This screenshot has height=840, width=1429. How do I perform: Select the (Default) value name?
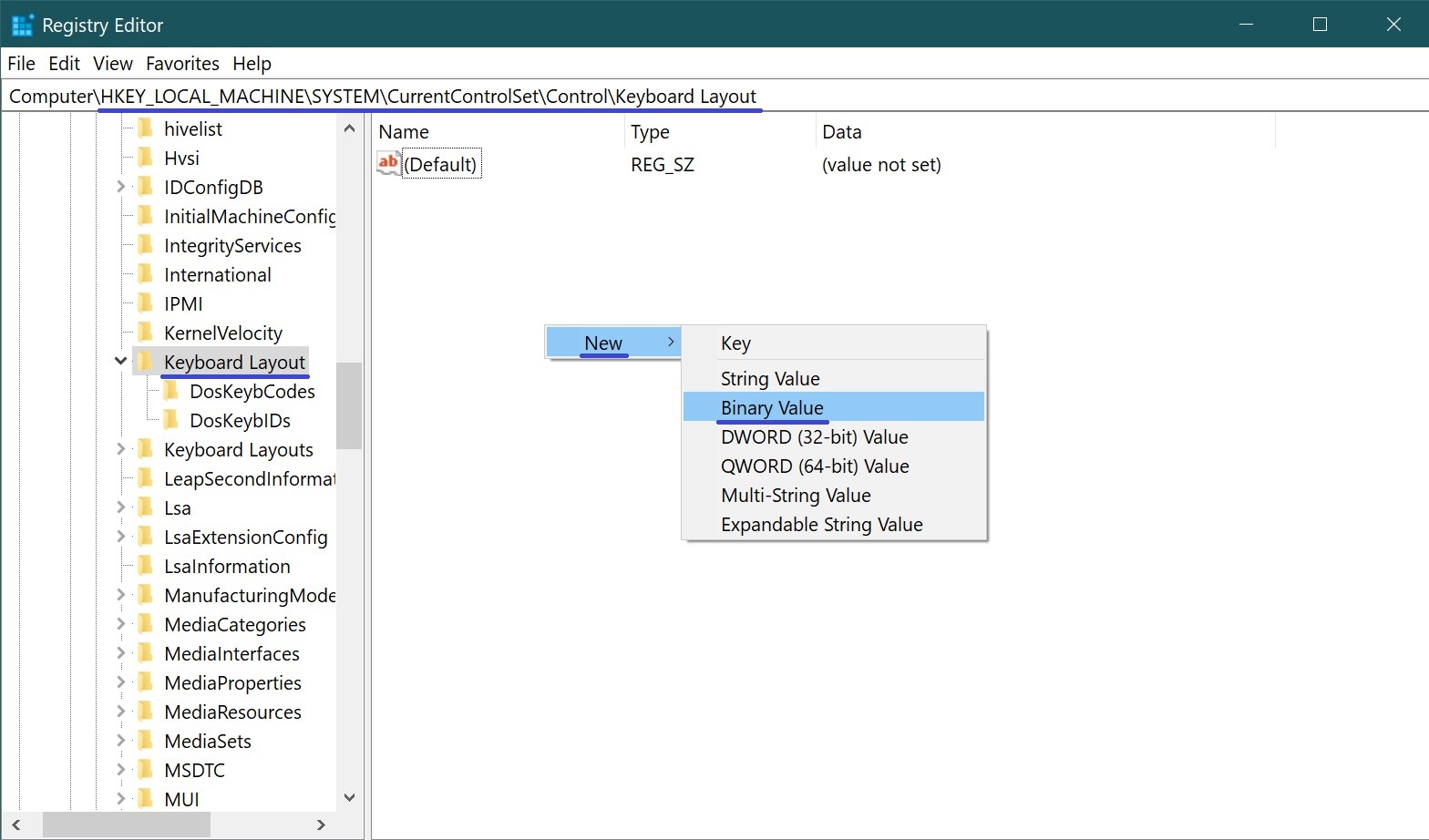[441, 164]
